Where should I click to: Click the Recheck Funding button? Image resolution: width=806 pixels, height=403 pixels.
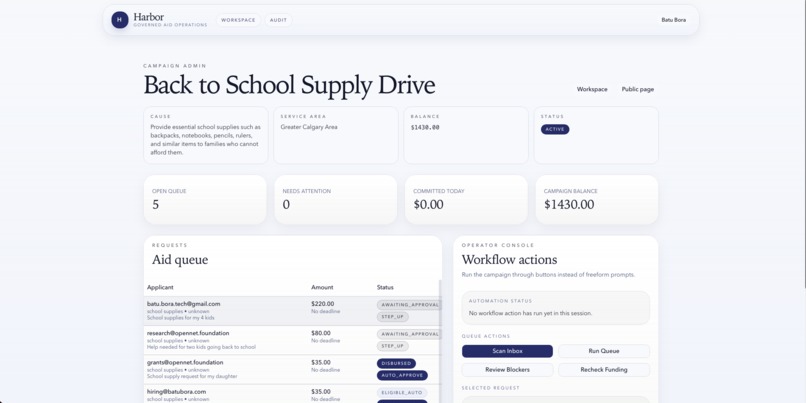(x=604, y=370)
